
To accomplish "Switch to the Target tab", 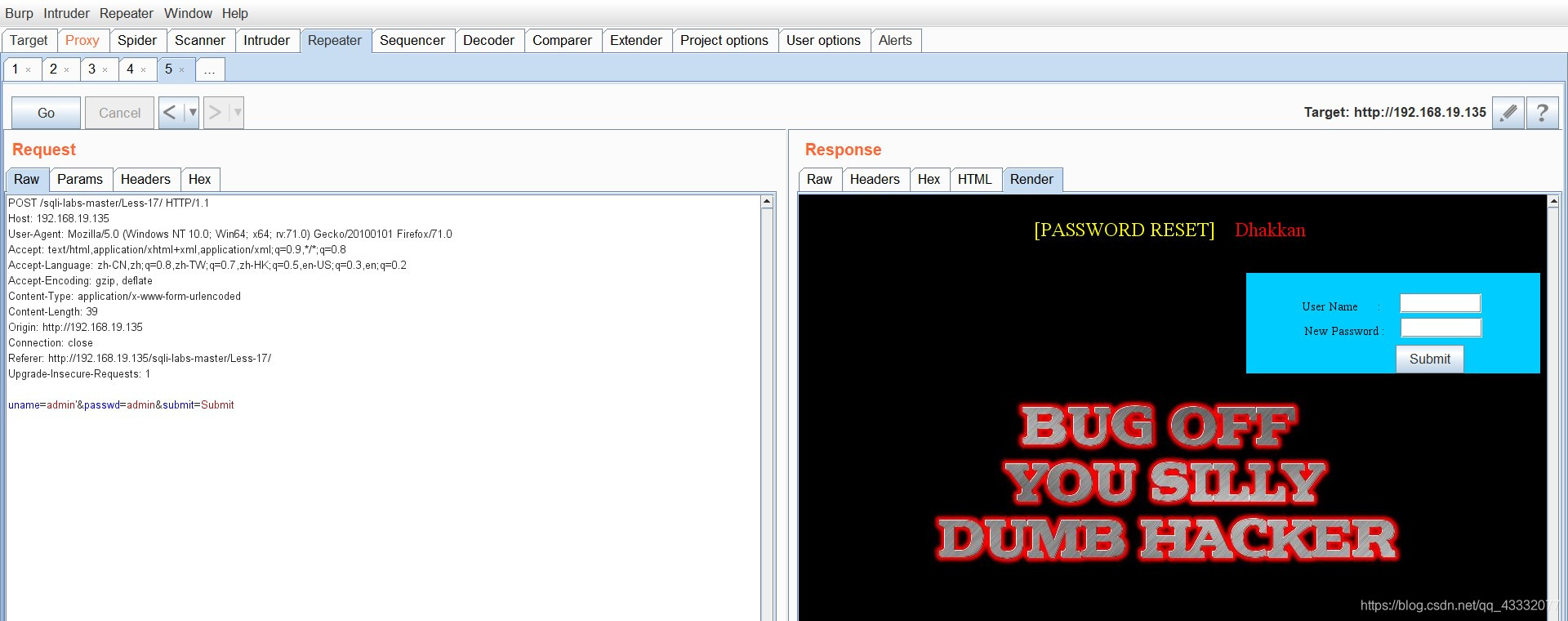I will 29,40.
